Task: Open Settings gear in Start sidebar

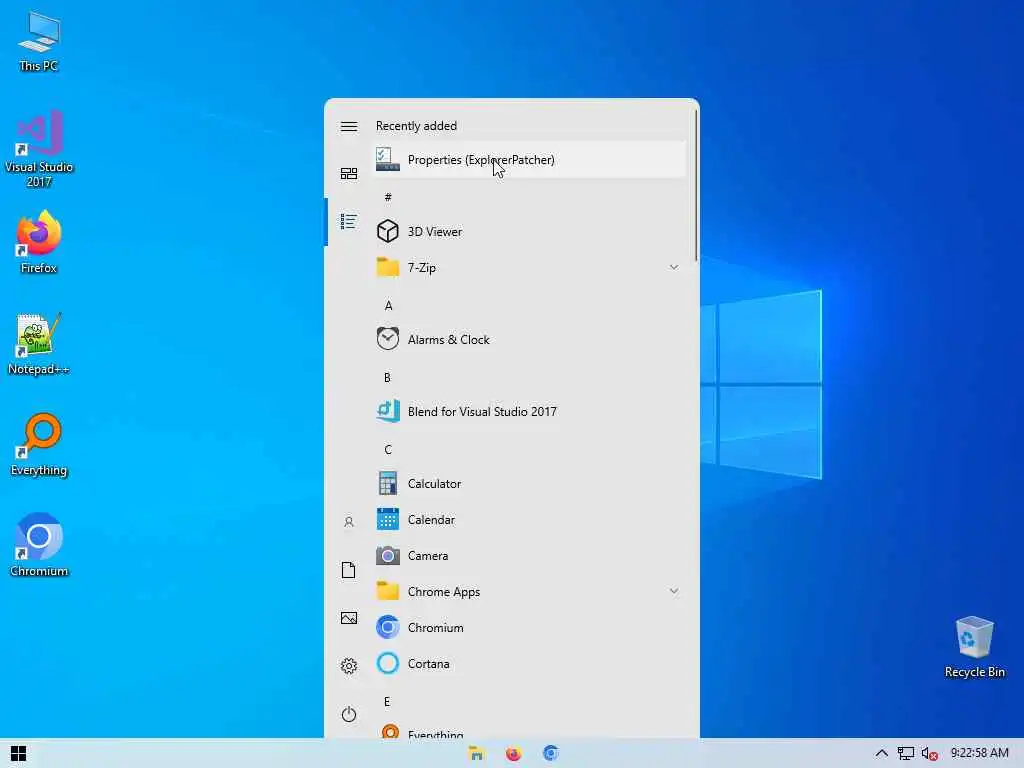Action: pyautogui.click(x=349, y=665)
